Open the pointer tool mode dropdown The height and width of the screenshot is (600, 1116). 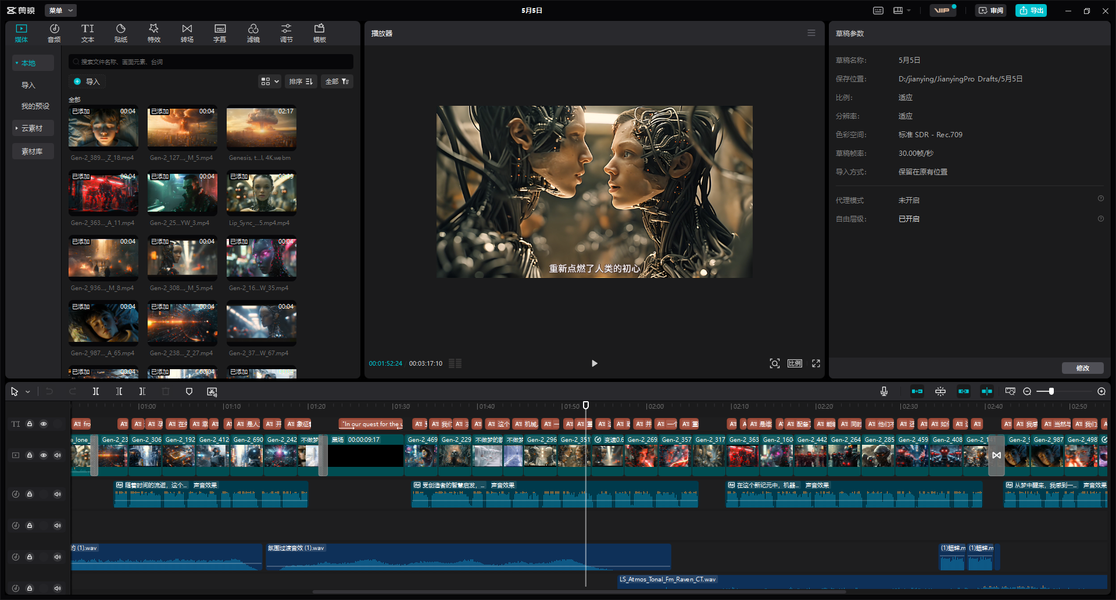tap(28, 391)
